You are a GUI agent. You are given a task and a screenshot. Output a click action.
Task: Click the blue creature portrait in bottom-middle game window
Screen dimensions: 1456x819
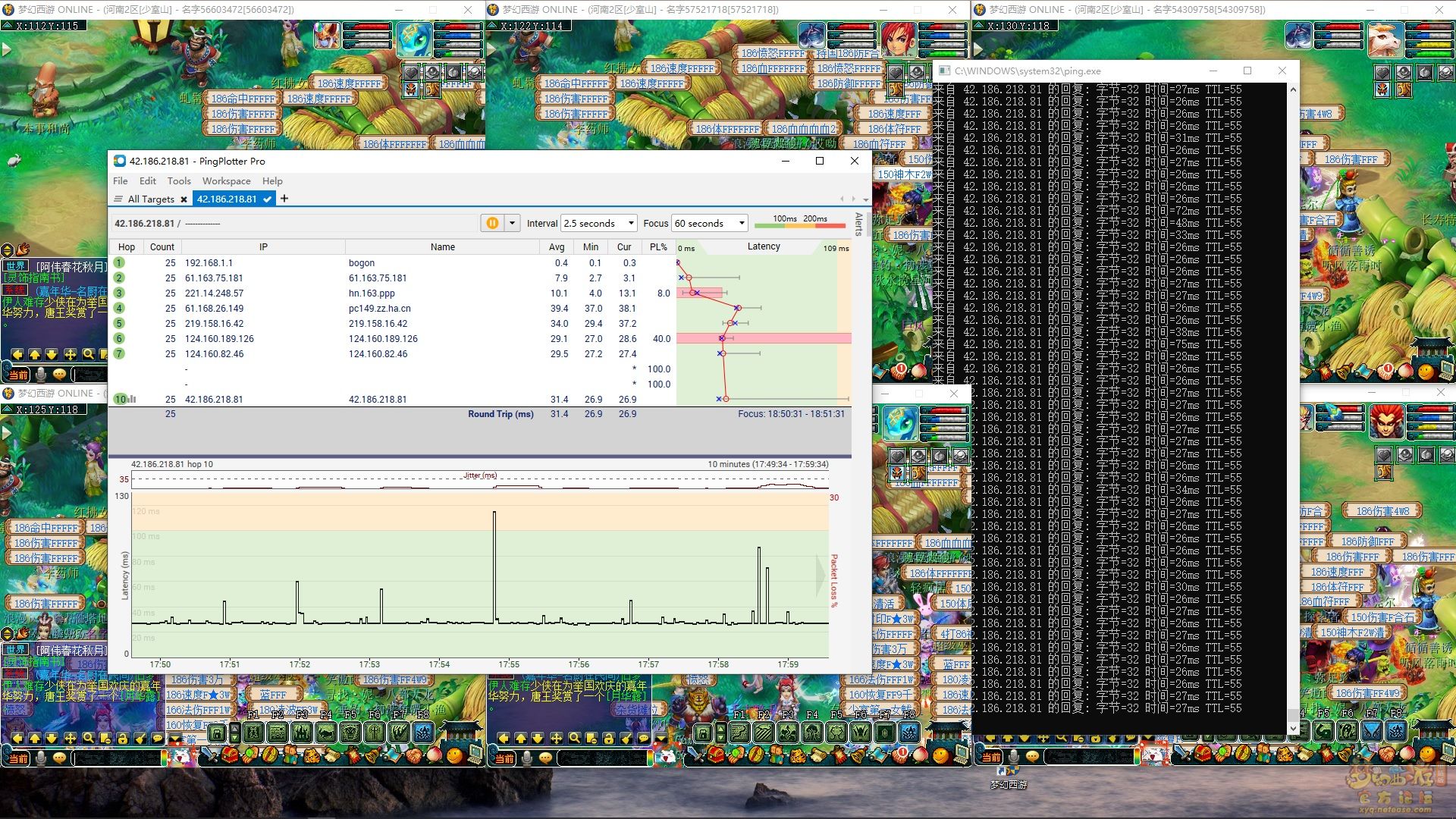pyautogui.click(x=901, y=425)
